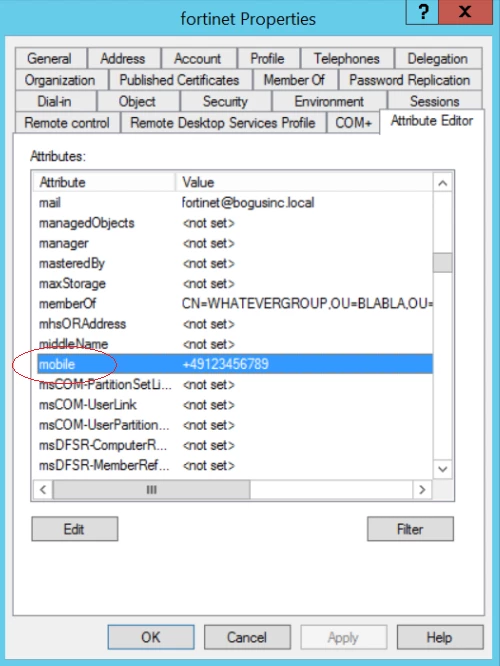Click the scroll right arrow
The width and height of the screenshot is (500, 666).
(x=422, y=490)
